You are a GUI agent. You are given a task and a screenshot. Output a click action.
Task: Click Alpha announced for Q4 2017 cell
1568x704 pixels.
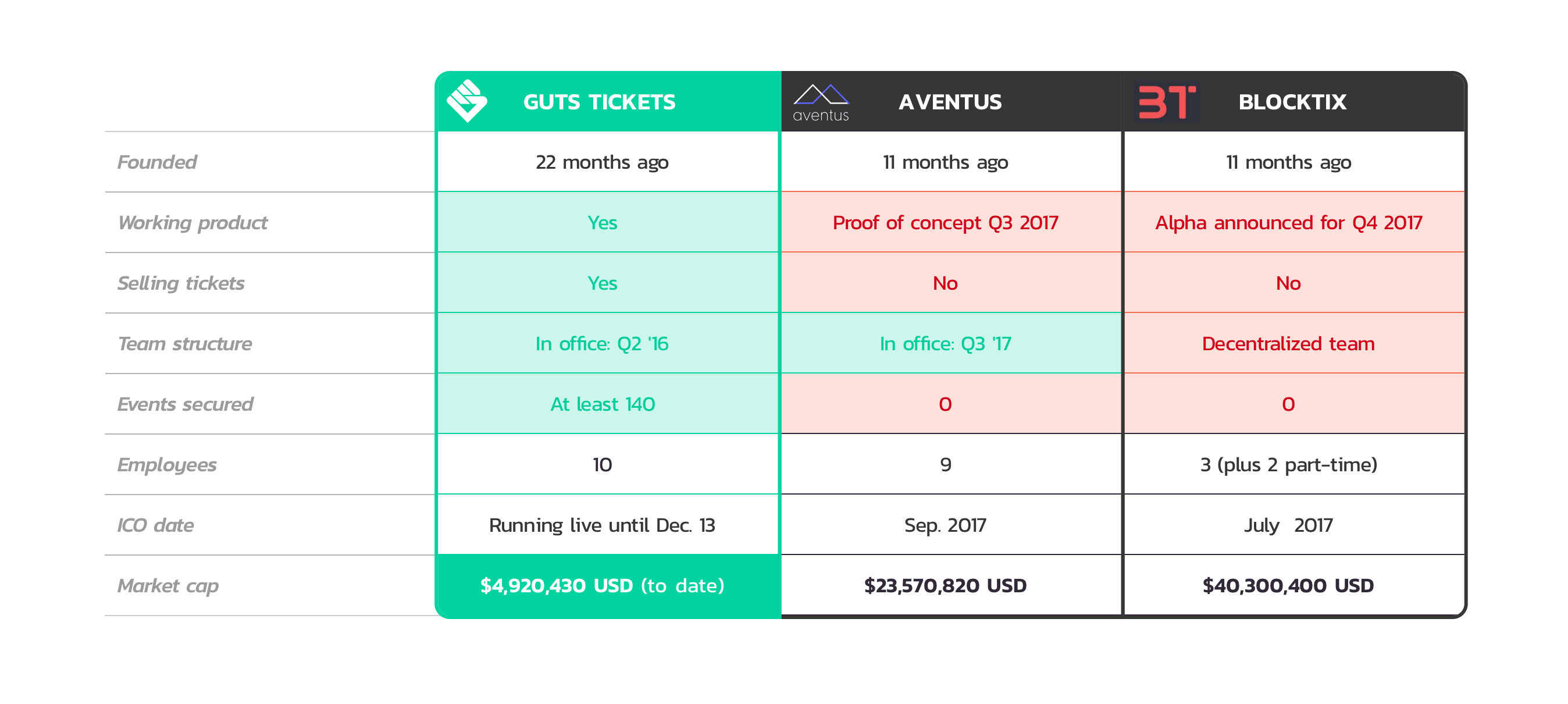click(1293, 222)
